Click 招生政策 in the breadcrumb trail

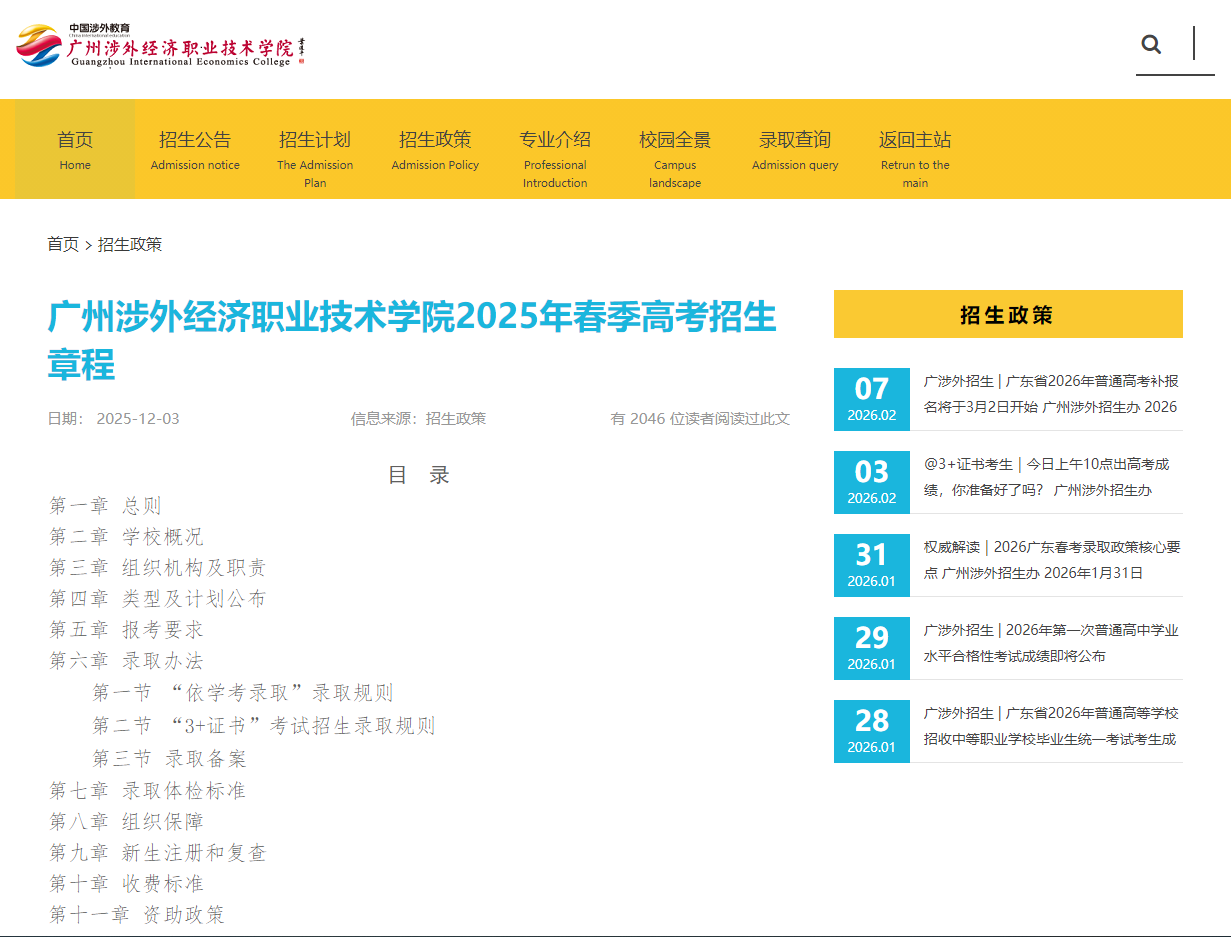coord(131,244)
